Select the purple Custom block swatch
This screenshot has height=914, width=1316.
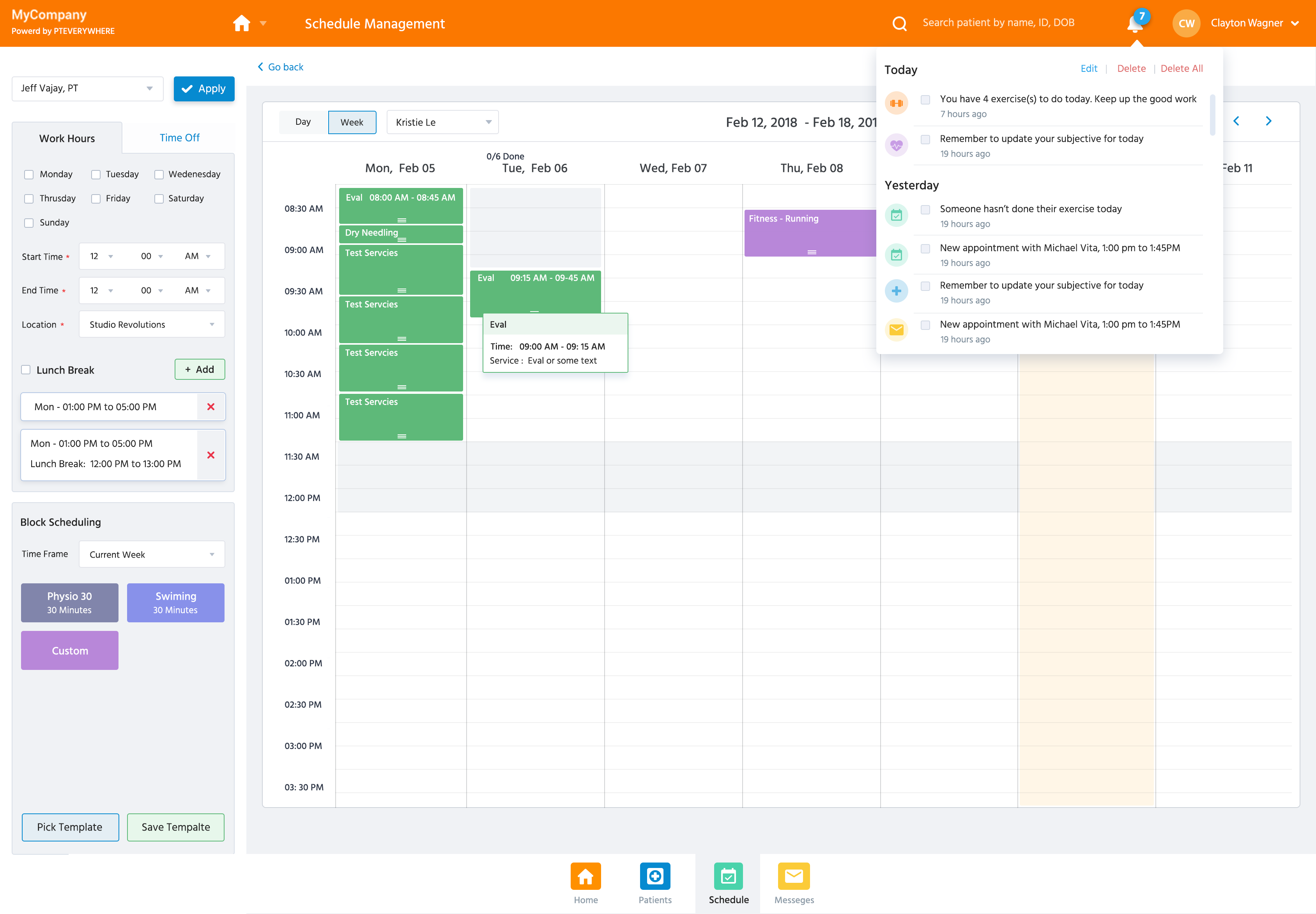click(x=70, y=650)
